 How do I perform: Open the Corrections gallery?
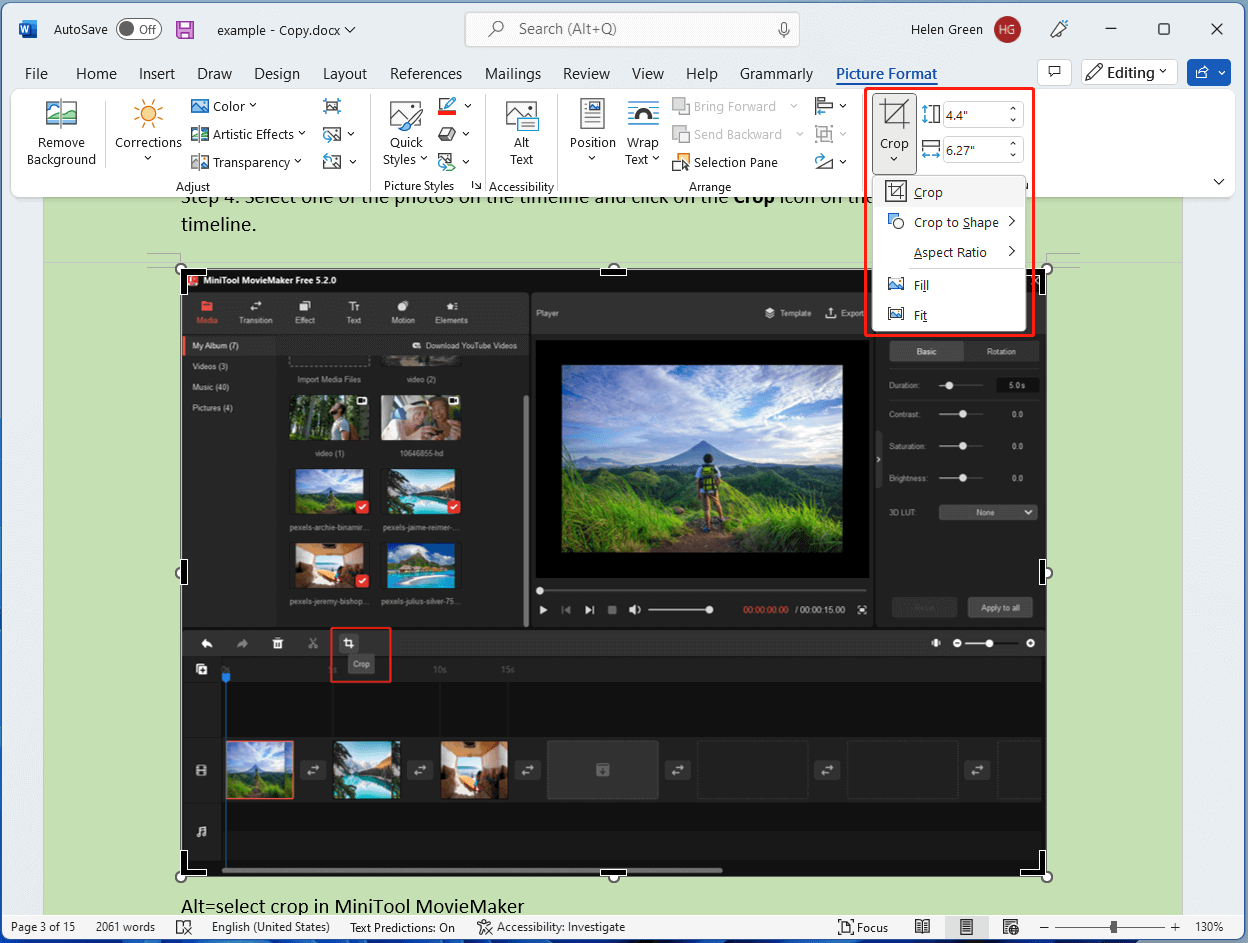147,133
